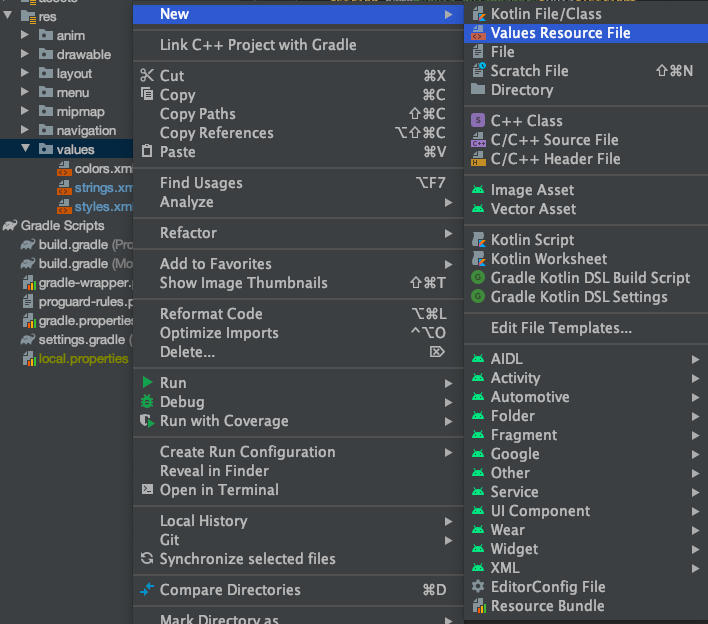Select Gradle Scripts node

(x=62, y=225)
